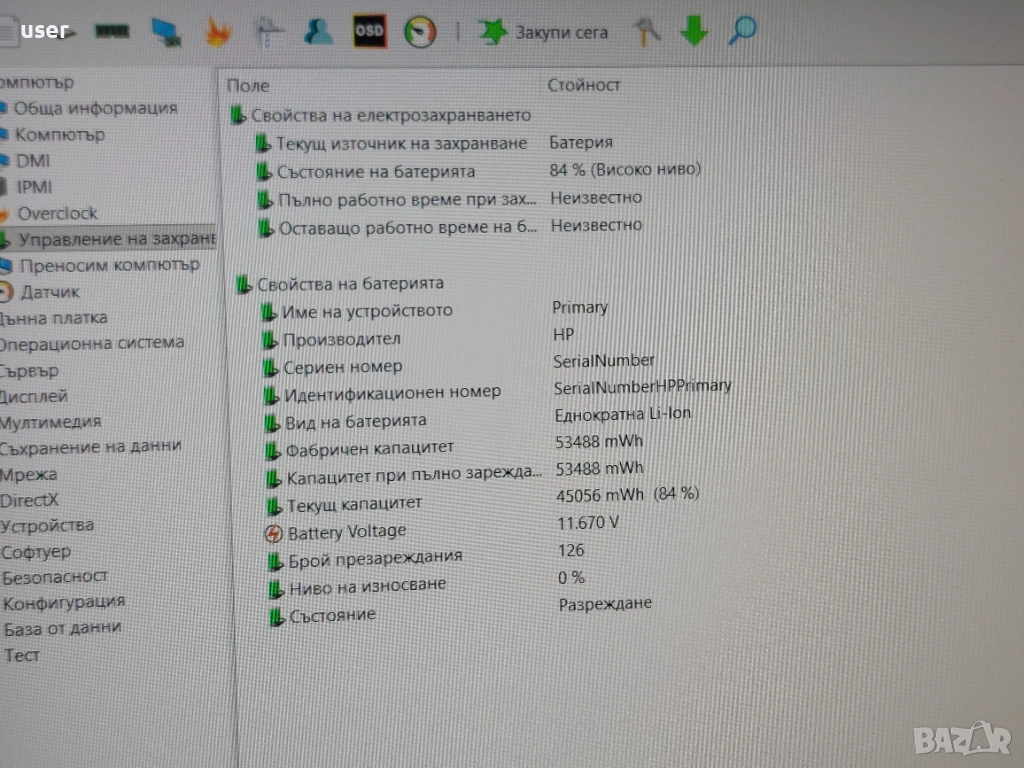This screenshot has width=1024, height=768.
Task: Open the memory module benchmark icon
Action: [112, 31]
